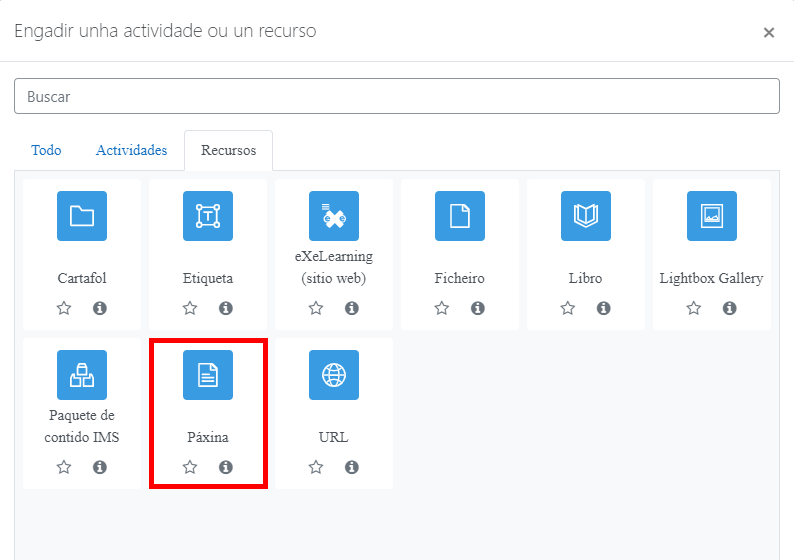Show info about the Etiqueta resource
The height and width of the screenshot is (560, 794).
click(x=226, y=308)
